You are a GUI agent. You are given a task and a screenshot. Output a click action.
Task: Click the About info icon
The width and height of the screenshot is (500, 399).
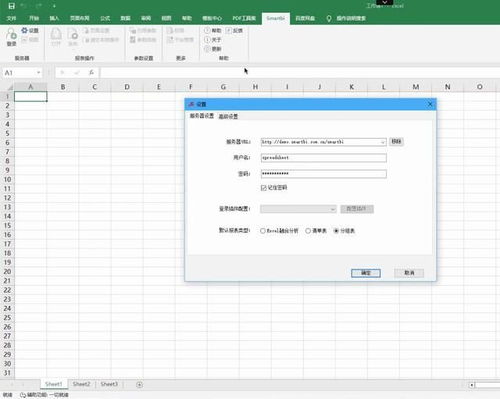(x=207, y=40)
